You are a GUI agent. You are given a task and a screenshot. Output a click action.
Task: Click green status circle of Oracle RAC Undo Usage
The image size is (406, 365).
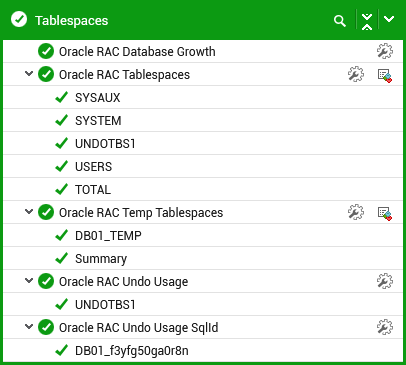click(x=46, y=281)
